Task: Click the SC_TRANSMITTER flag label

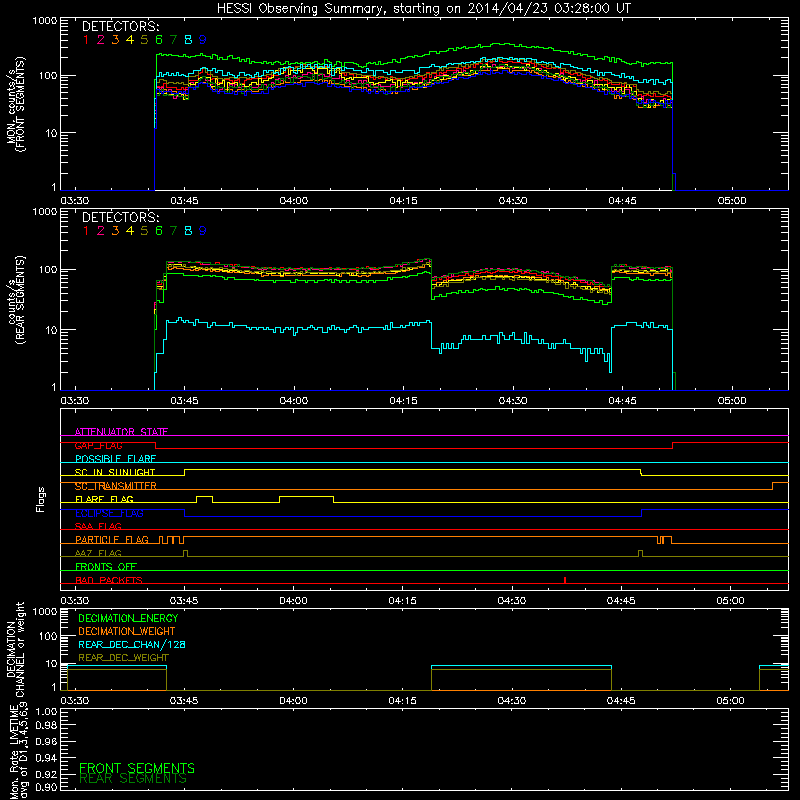Action: point(116,486)
